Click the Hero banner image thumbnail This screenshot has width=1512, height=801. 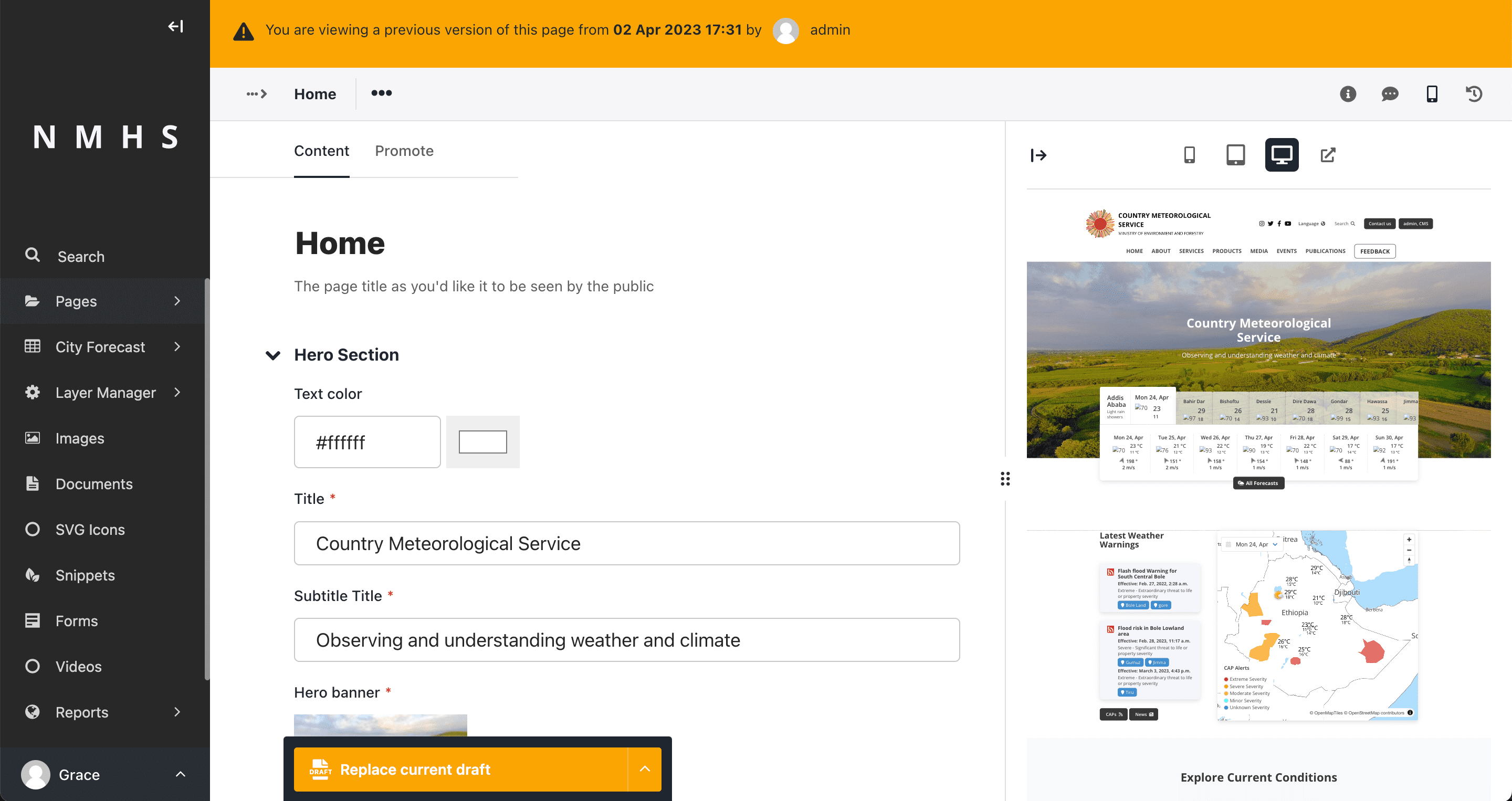coord(380,725)
